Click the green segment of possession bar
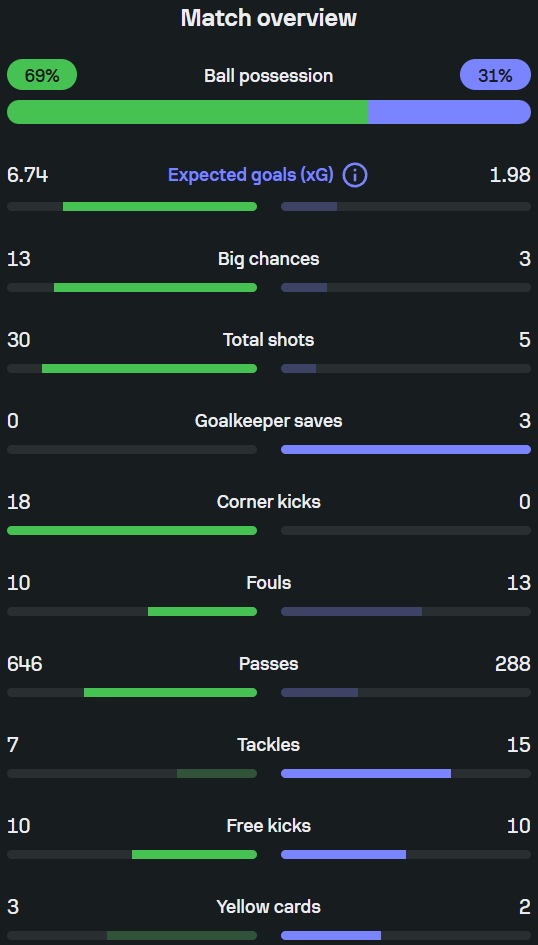This screenshot has height=945, width=538. point(187,112)
